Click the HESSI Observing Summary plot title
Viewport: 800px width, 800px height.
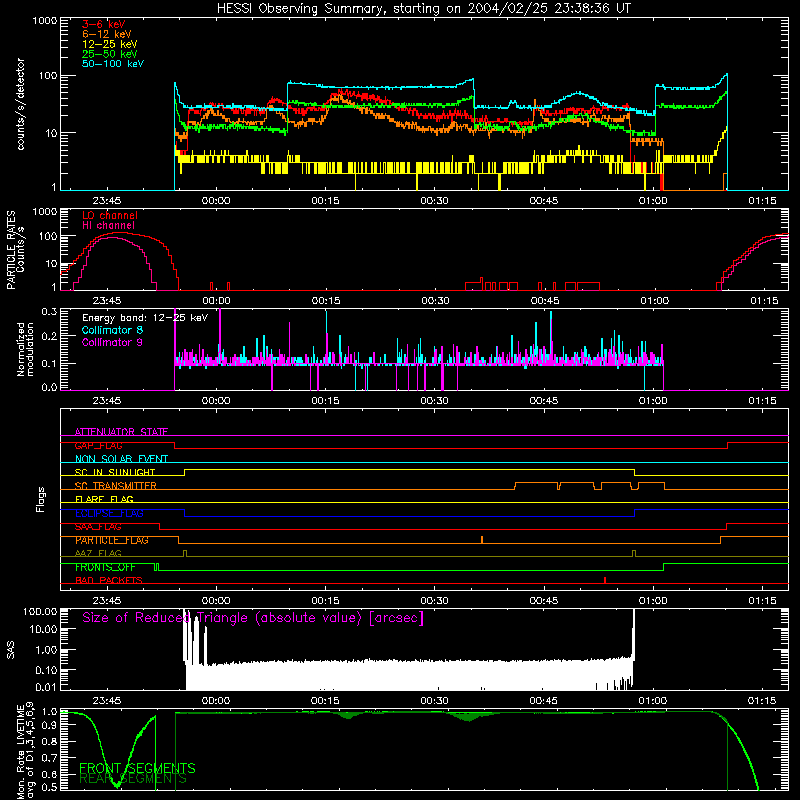pyautogui.click(x=423, y=9)
